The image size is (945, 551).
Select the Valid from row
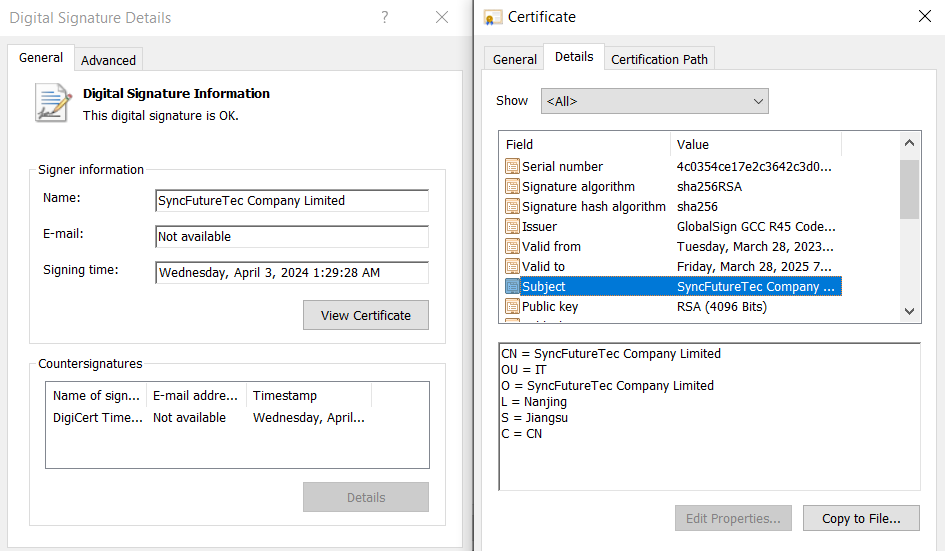click(x=673, y=247)
